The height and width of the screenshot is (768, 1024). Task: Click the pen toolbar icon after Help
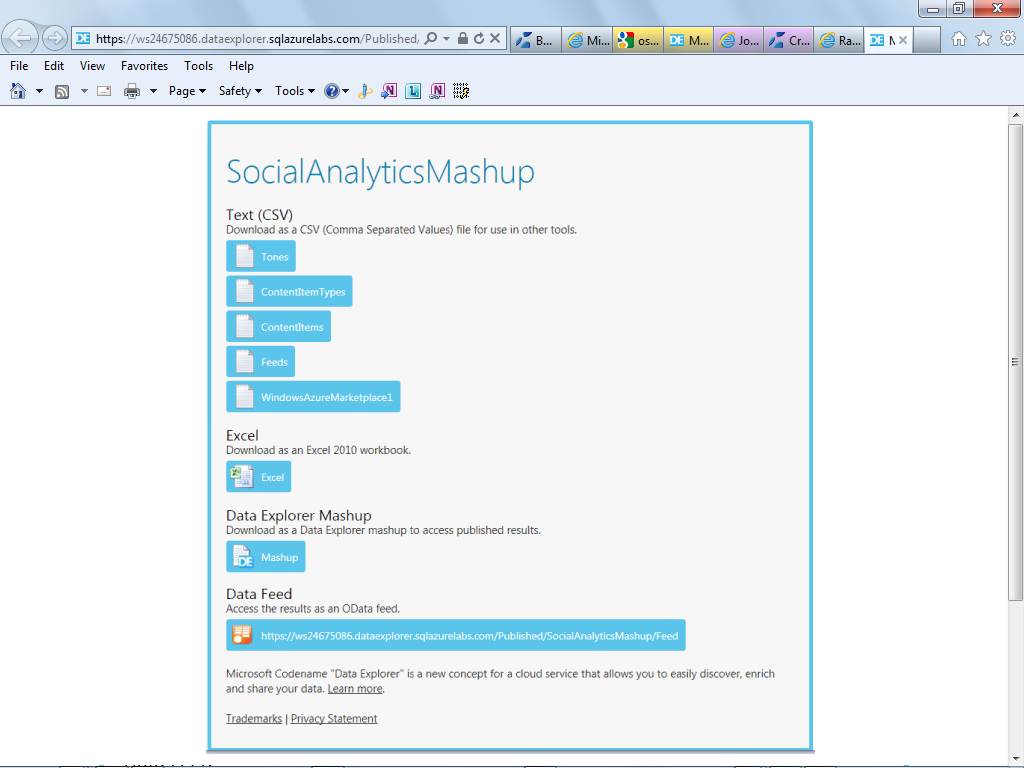point(365,91)
